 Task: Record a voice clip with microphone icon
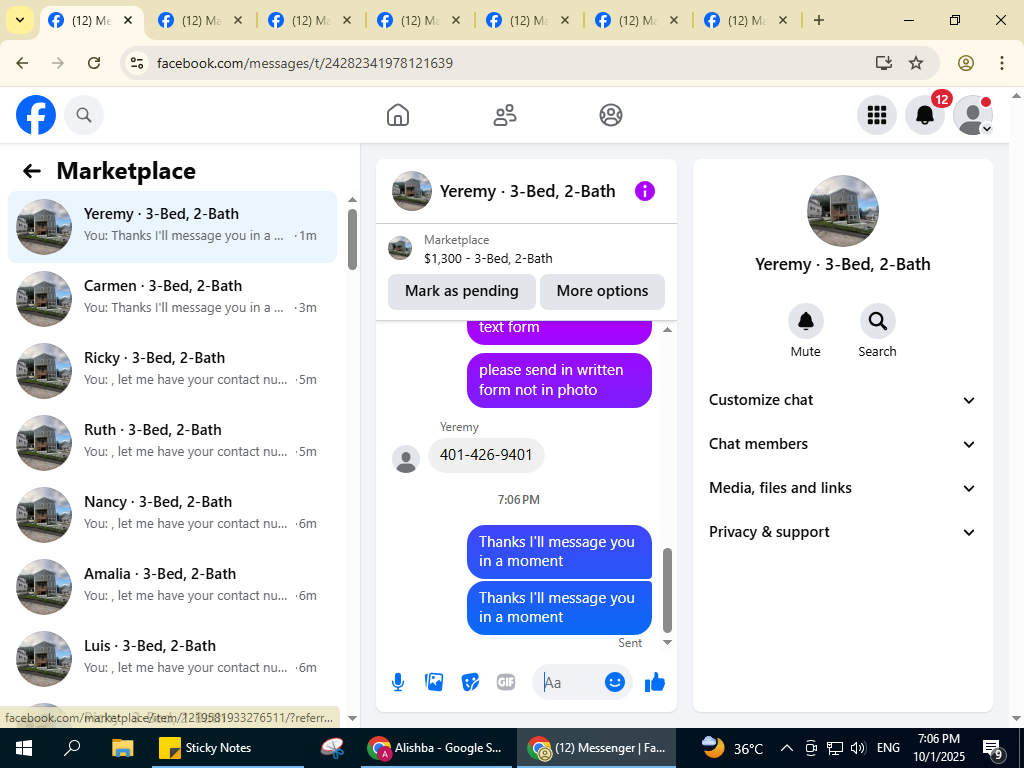click(398, 682)
